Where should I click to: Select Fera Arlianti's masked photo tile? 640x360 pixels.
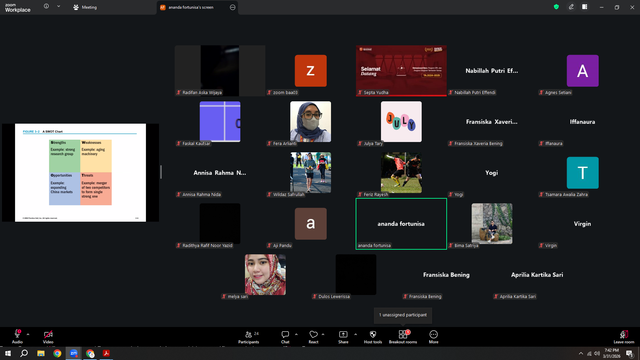pos(311,122)
